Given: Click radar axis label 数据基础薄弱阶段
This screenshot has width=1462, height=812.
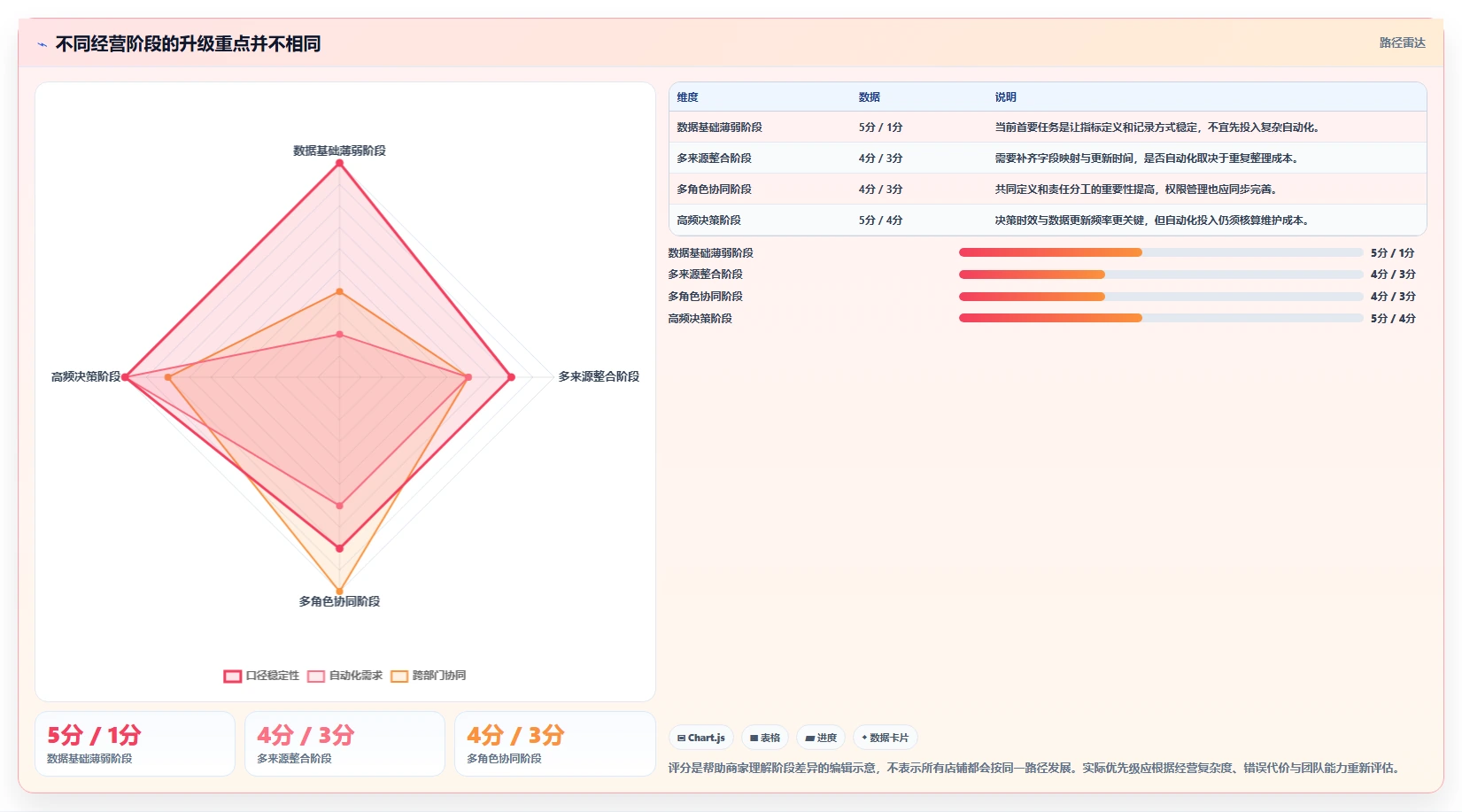Looking at the screenshot, I should pos(339,151).
